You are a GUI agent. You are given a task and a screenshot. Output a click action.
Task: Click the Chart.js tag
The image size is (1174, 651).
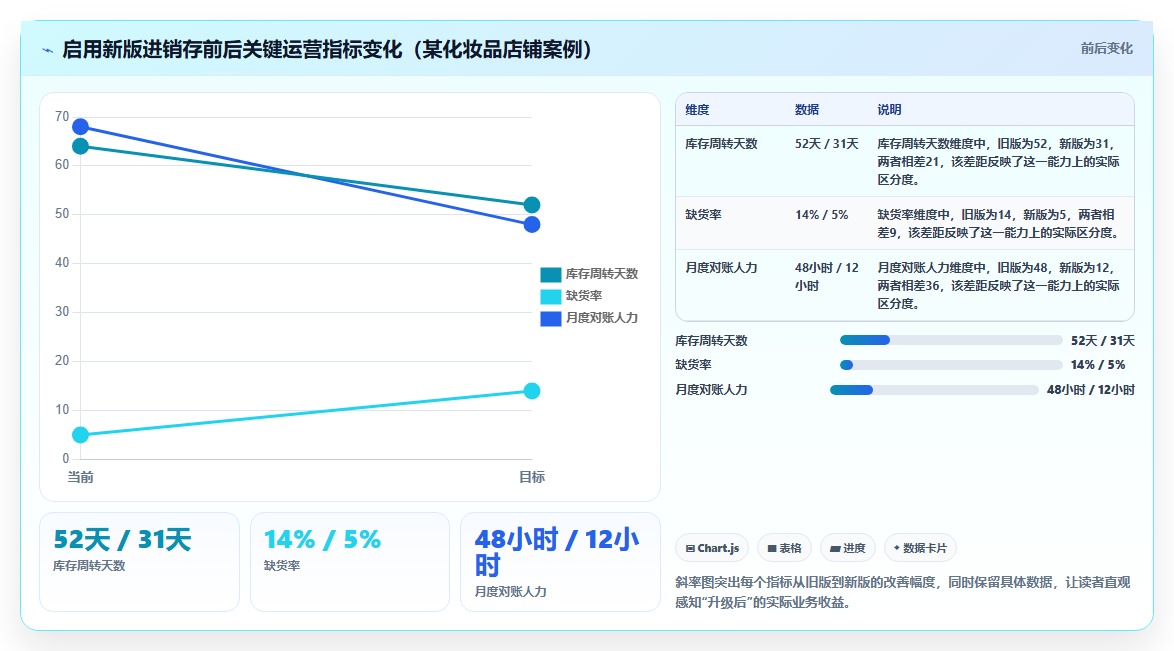pyautogui.click(x=712, y=548)
